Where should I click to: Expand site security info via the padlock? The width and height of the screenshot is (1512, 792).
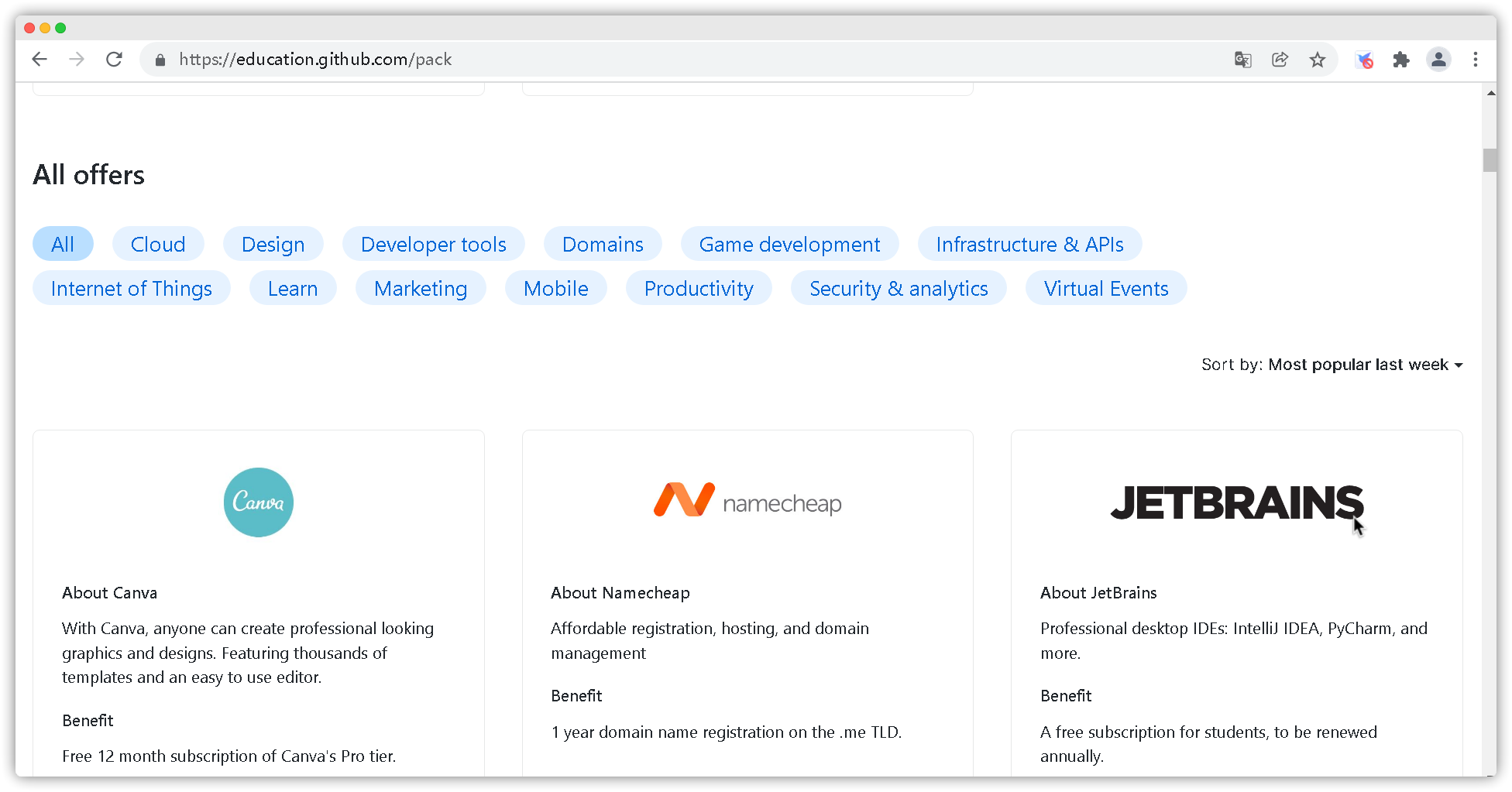point(160,59)
